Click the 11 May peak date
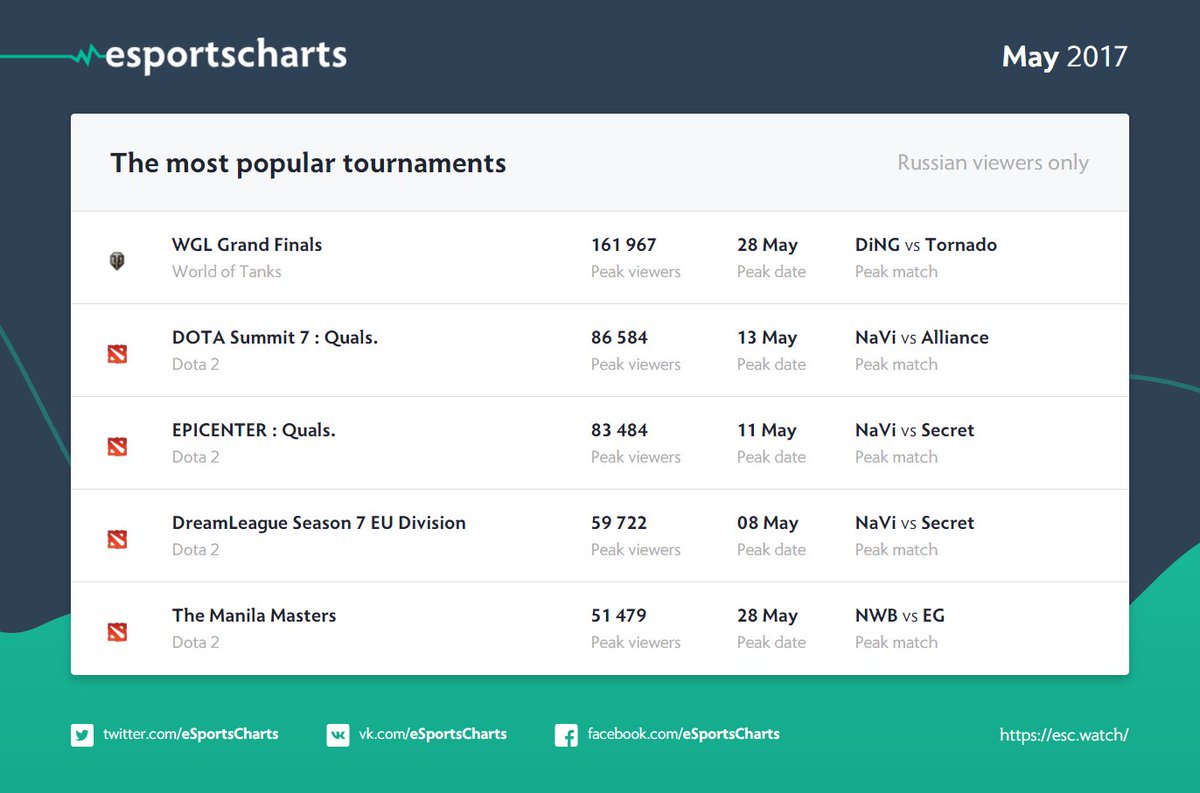 [767, 431]
